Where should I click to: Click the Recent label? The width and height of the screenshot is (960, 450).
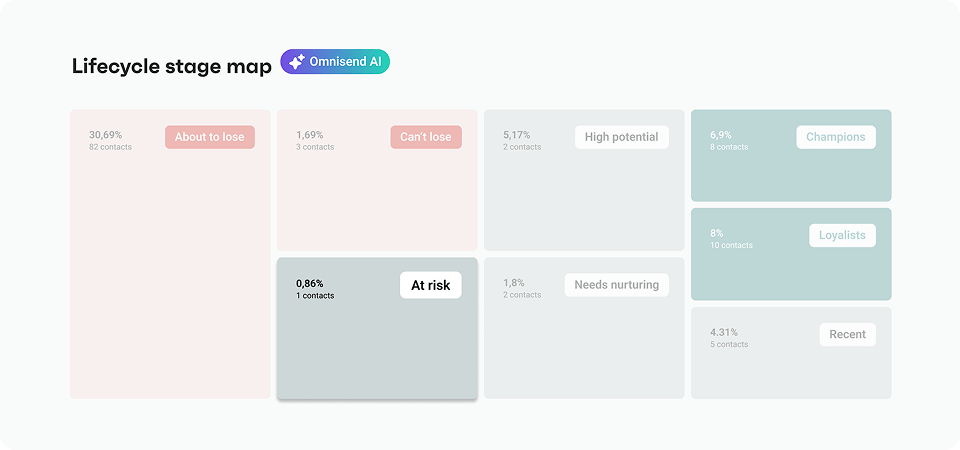847,334
